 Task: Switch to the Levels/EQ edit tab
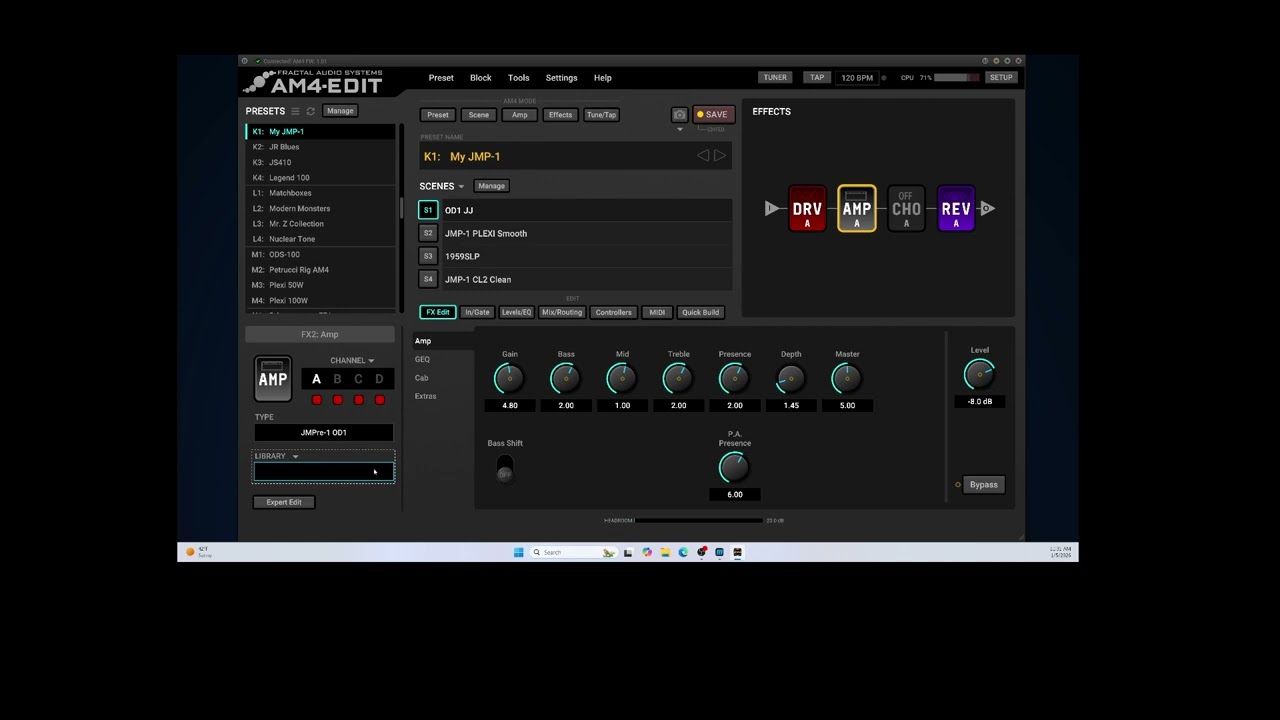[517, 312]
